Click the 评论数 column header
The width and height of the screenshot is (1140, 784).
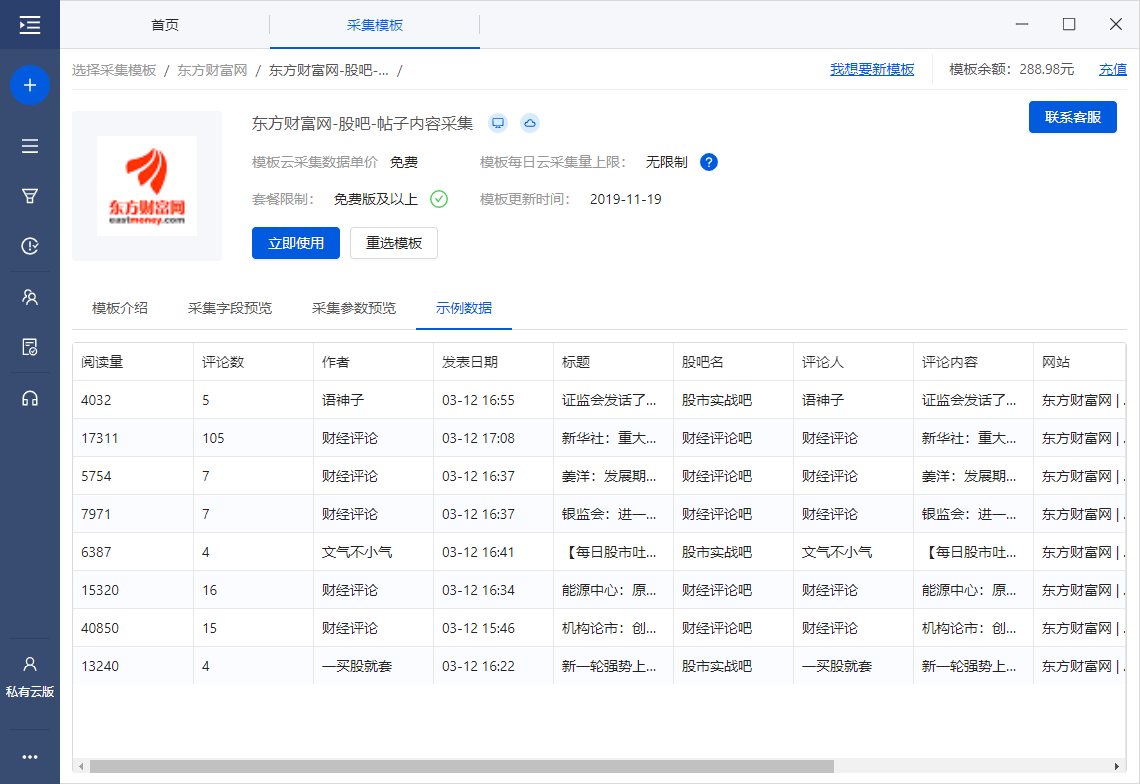(x=254, y=362)
